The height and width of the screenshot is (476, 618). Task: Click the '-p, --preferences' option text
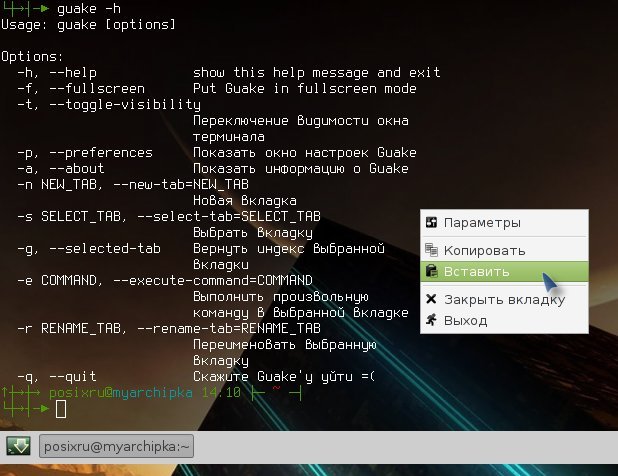tap(85, 153)
